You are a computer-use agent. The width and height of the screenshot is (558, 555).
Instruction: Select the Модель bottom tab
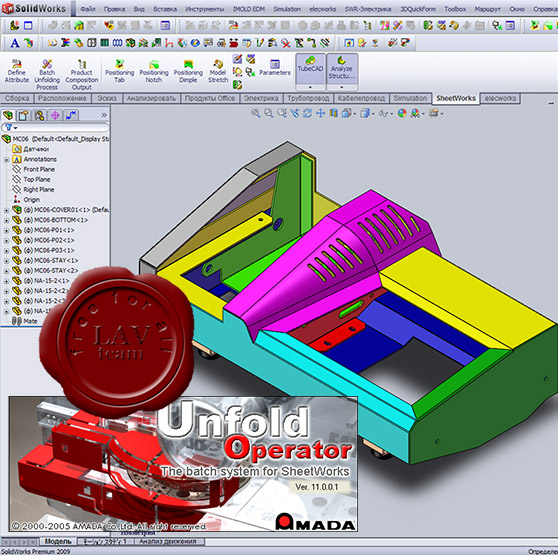(x=58, y=541)
